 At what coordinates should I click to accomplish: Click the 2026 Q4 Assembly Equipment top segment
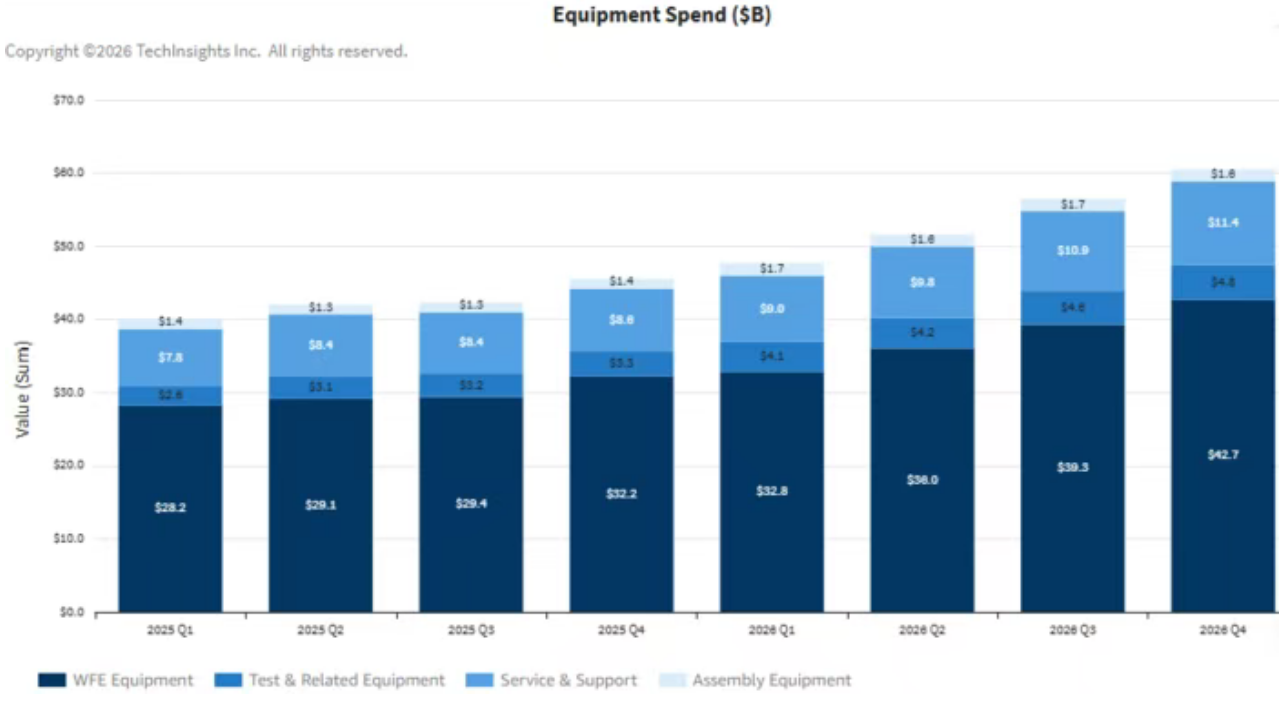click(x=1224, y=176)
